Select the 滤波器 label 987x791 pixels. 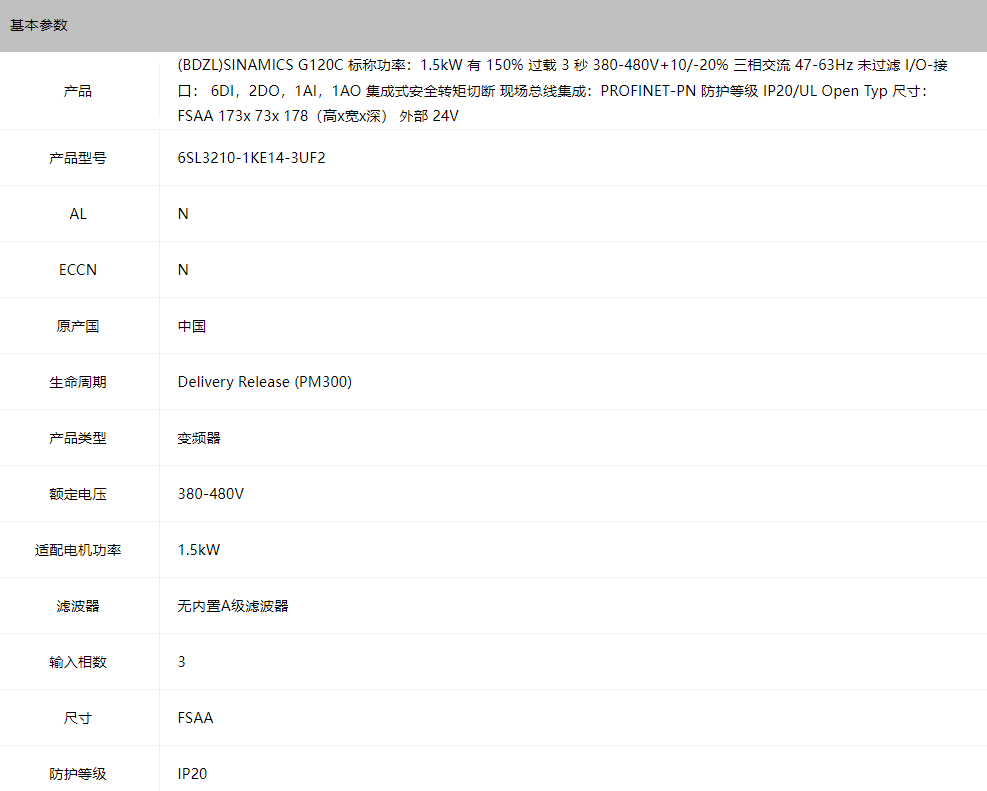click(x=77, y=606)
